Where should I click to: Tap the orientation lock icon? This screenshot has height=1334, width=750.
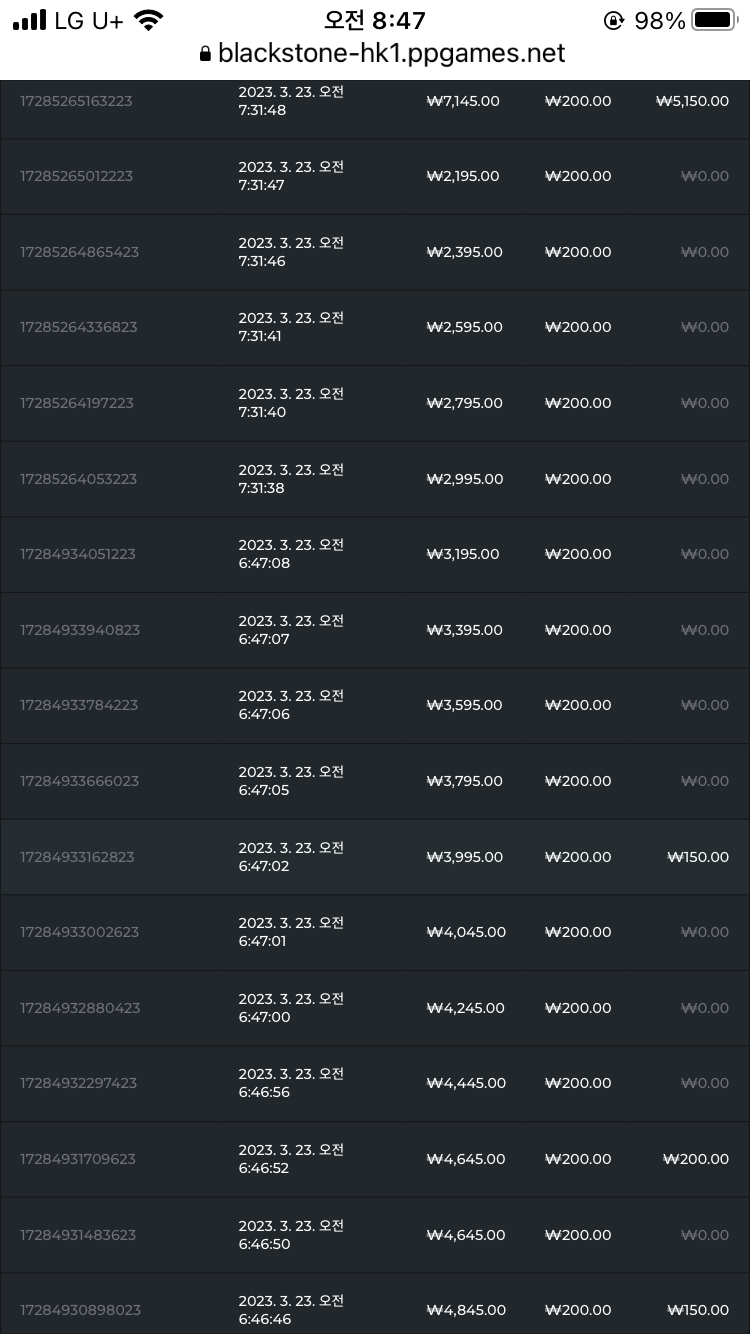(614, 20)
